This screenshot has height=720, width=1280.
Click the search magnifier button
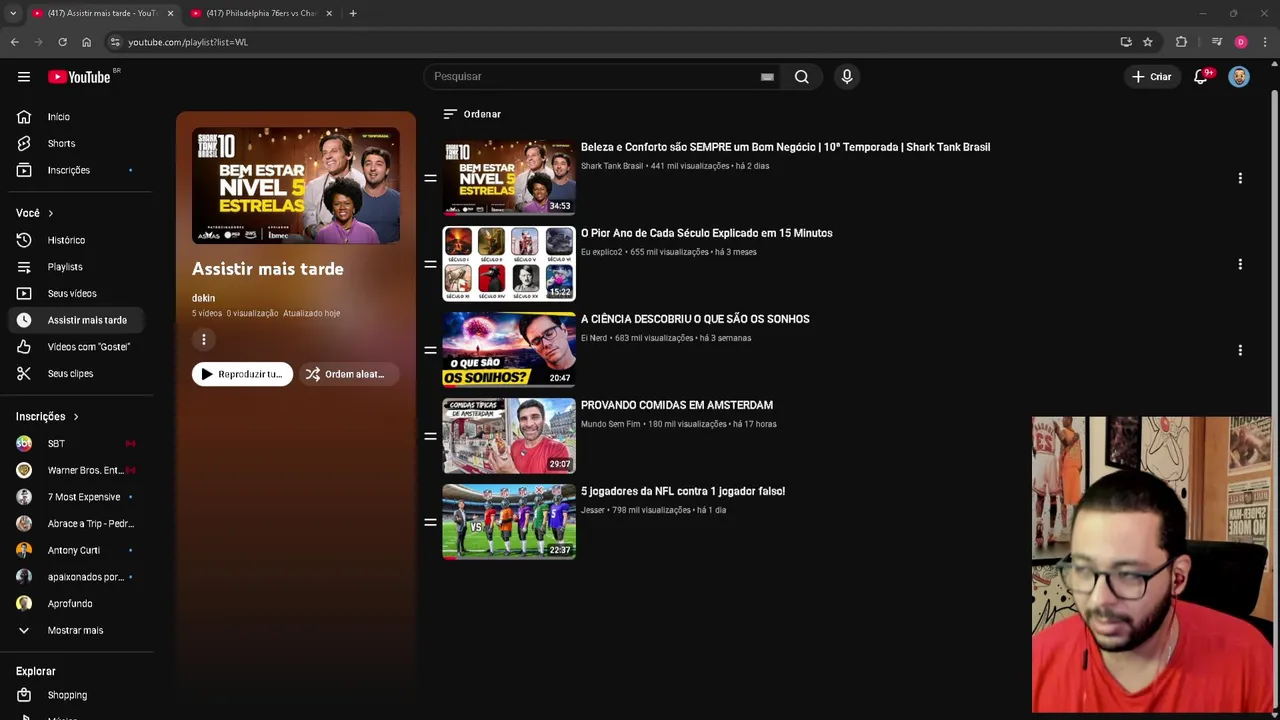(x=801, y=77)
